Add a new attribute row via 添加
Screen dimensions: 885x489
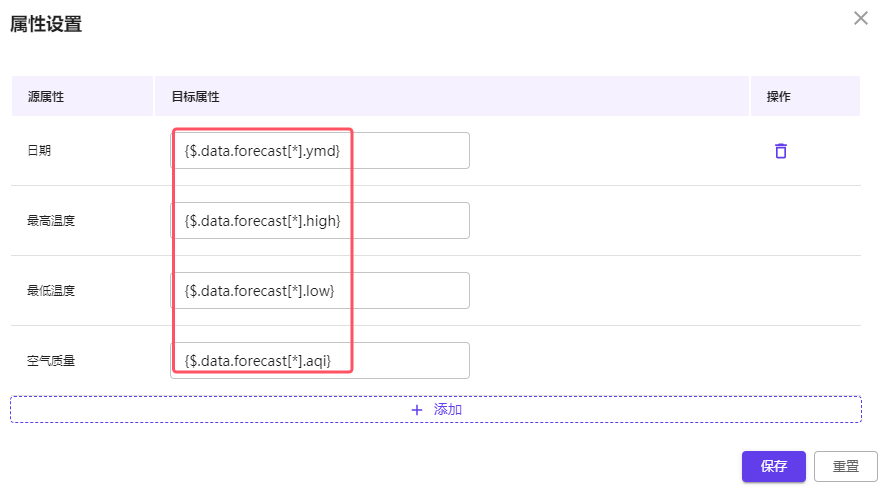click(436, 409)
